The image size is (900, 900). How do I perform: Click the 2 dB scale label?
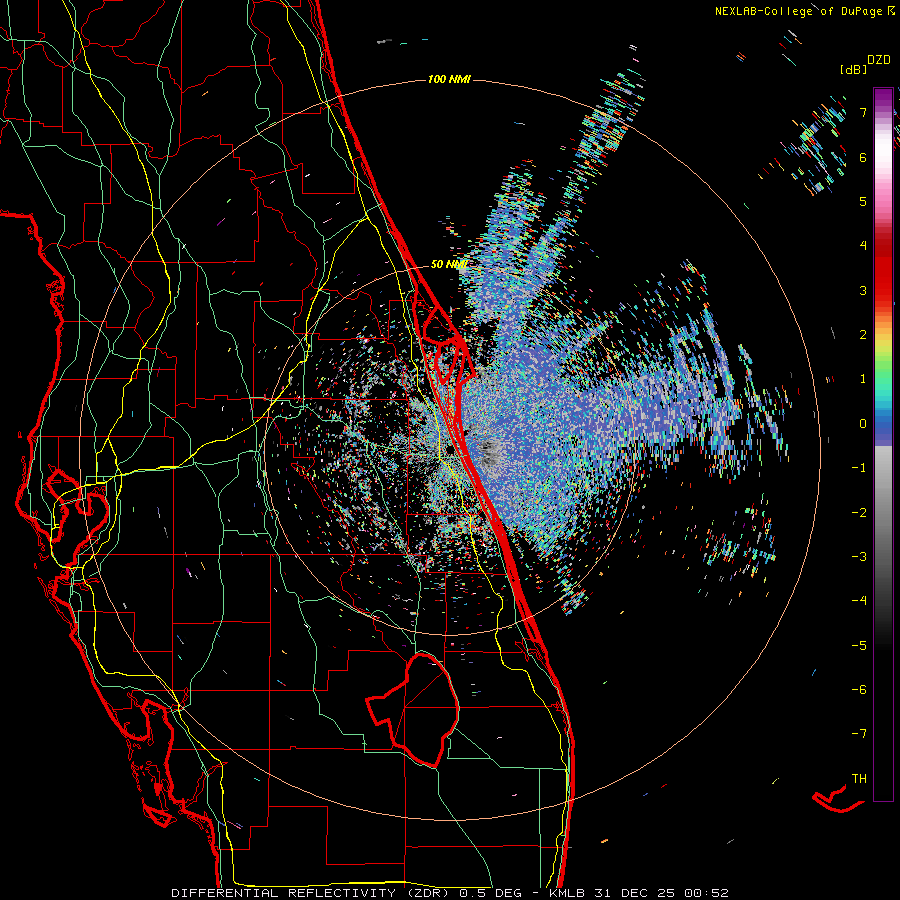click(863, 335)
